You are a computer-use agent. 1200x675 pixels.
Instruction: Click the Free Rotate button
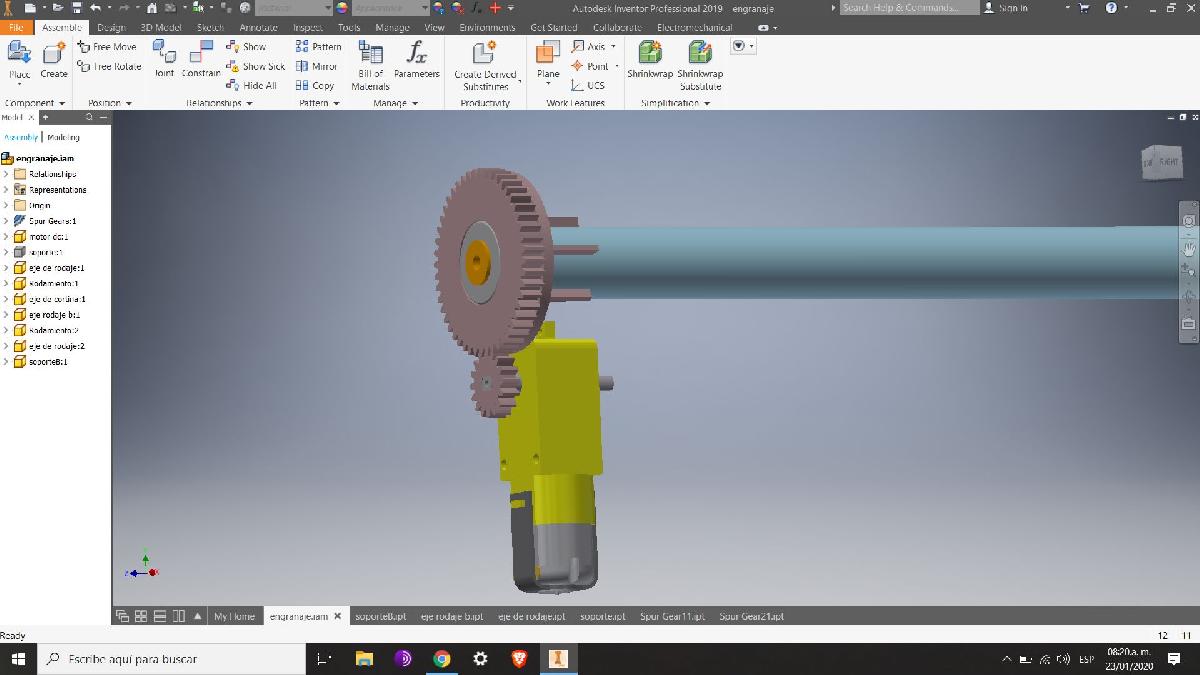point(110,66)
